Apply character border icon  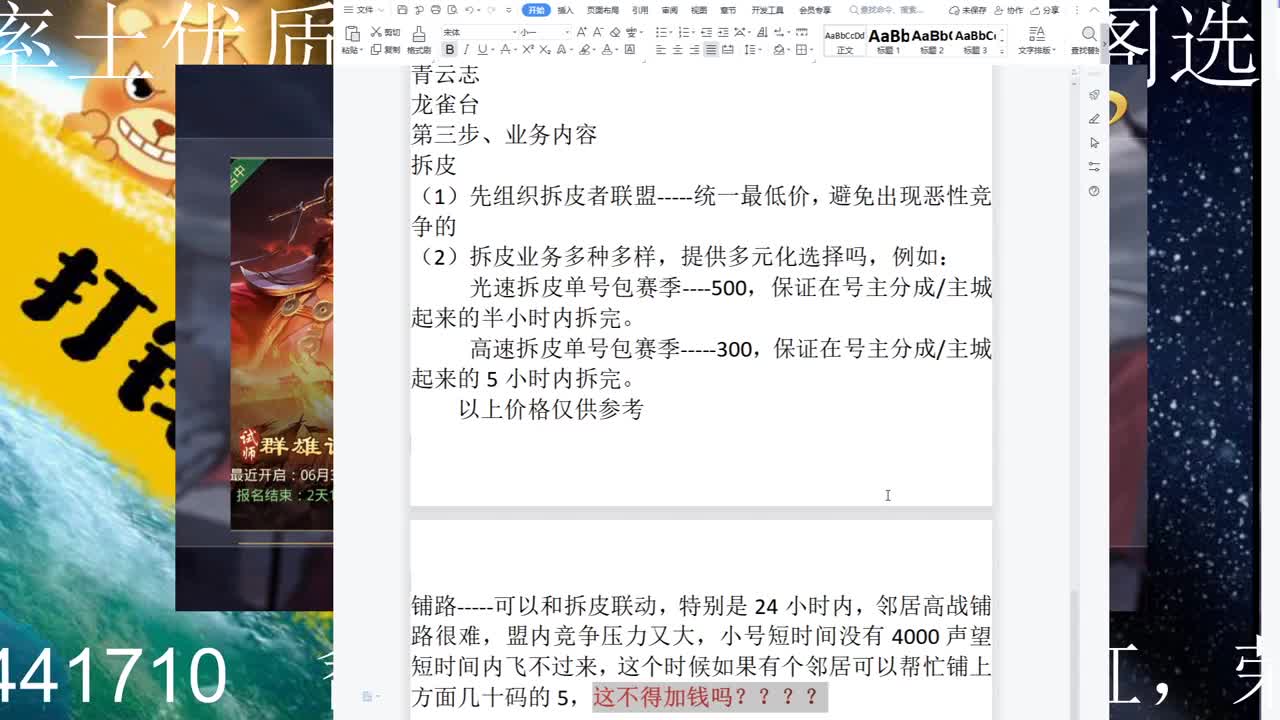(629, 49)
